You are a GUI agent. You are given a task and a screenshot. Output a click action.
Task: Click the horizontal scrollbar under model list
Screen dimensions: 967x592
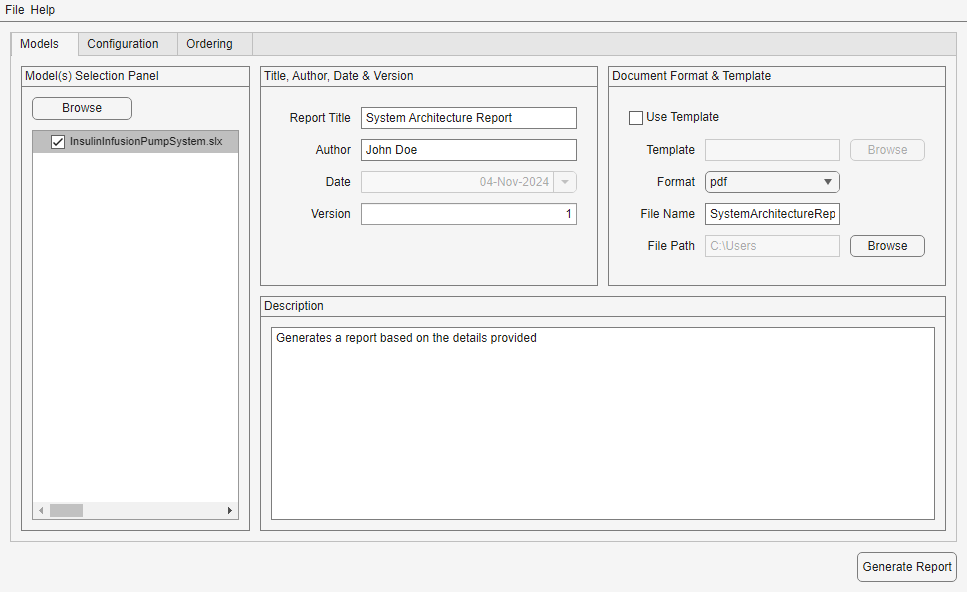66,510
